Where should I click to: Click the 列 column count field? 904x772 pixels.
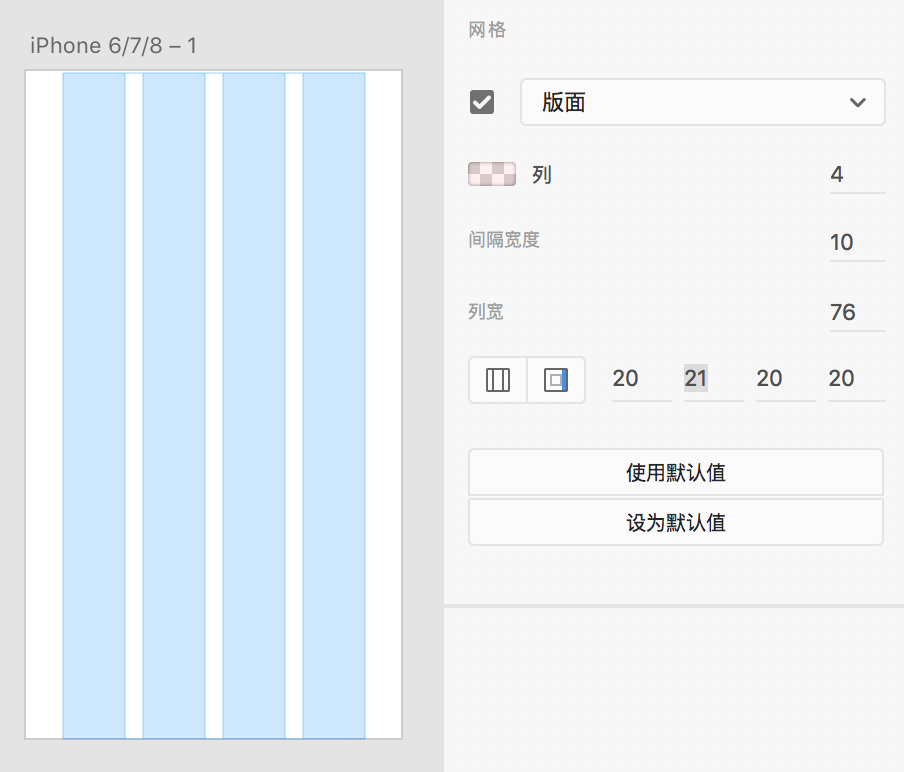click(x=856, y=175)
